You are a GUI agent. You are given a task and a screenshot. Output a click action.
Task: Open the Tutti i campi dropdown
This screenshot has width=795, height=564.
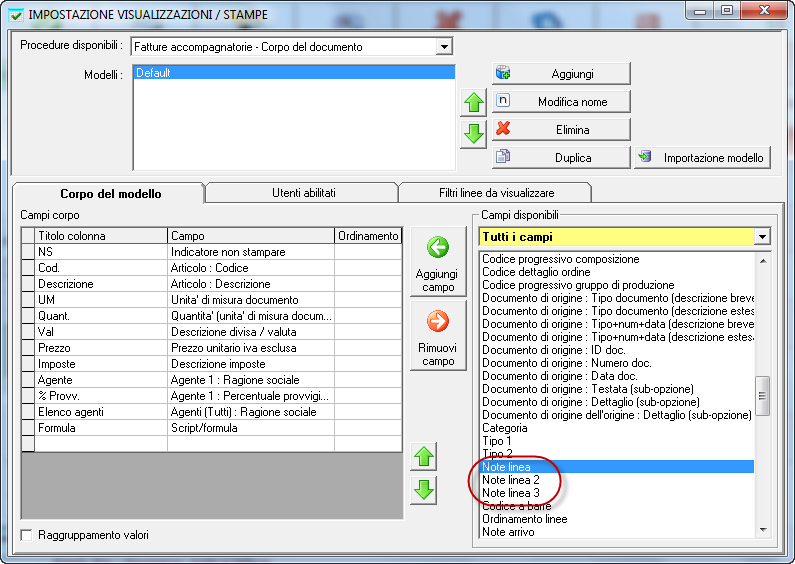point(762,237)
